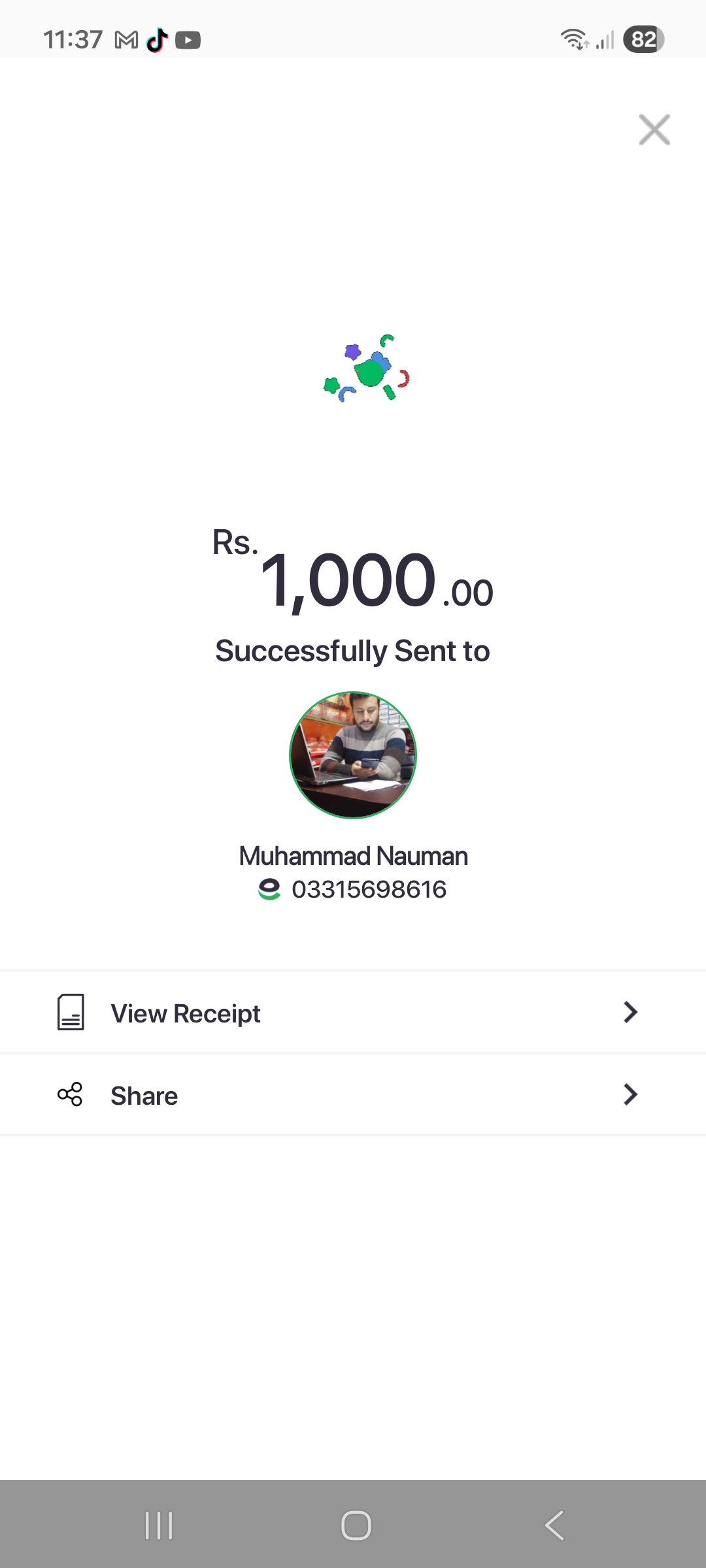Tap the Gmail notification icon
706x1568 pixels.
click(x=126, y=41)
